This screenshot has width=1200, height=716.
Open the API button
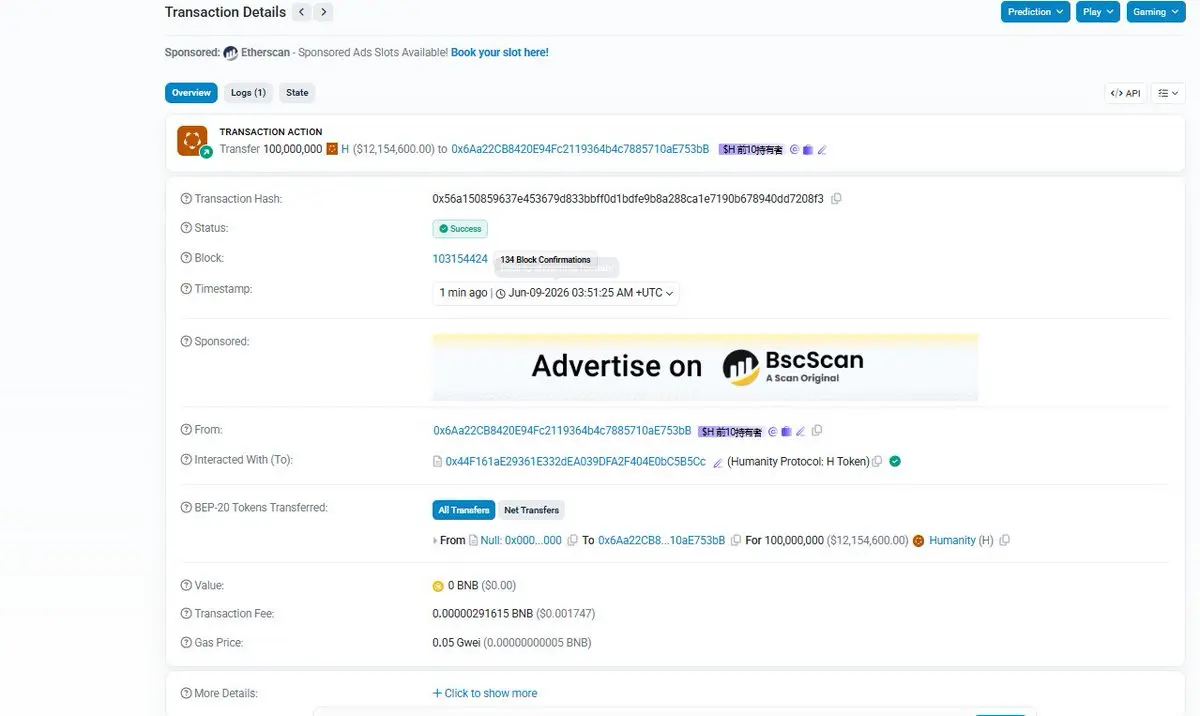pos(1125,93)
